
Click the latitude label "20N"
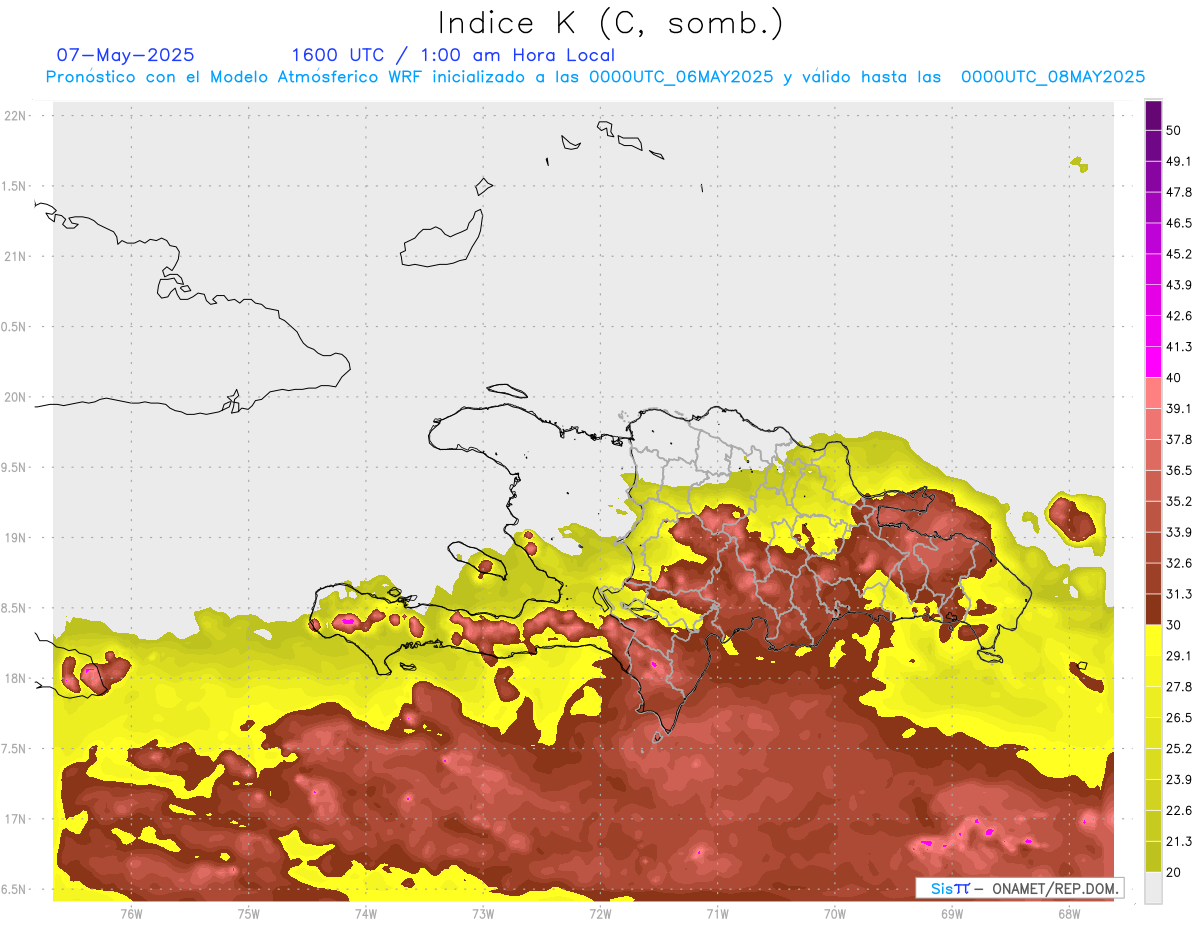pos(15,397)
